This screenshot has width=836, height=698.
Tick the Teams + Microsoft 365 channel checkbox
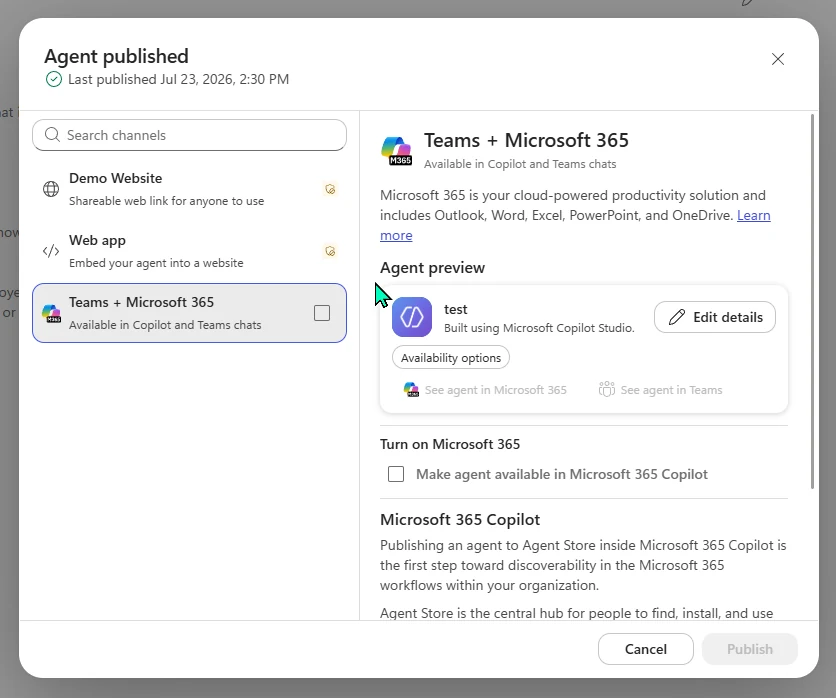tap(322, 313)
